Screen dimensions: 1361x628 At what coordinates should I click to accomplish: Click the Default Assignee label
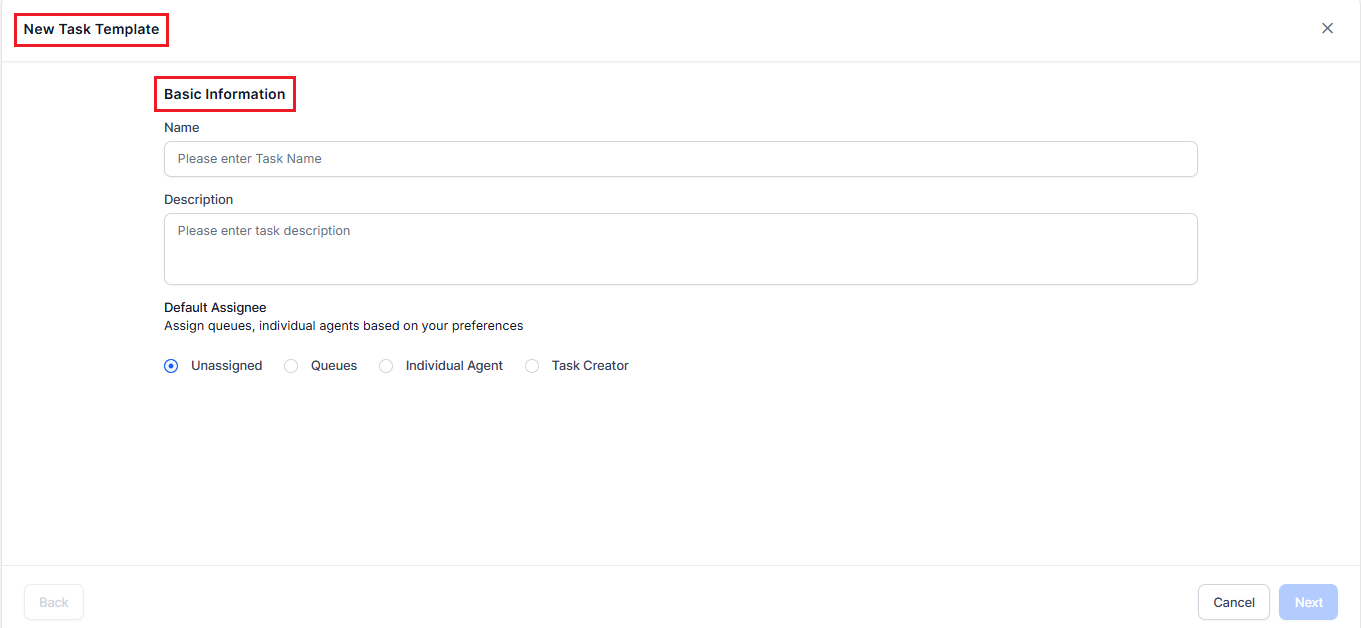[215, 308]
